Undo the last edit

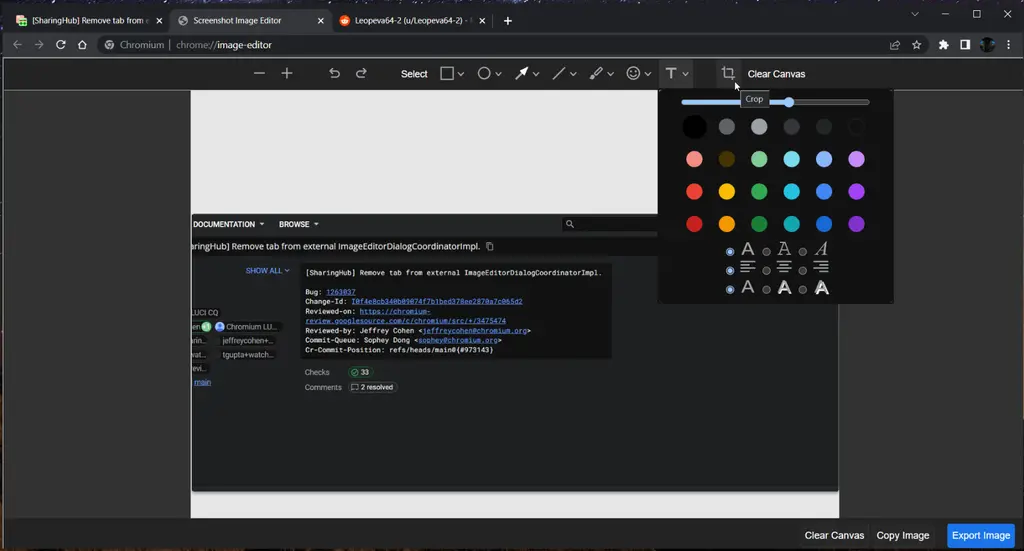point(334,73)
